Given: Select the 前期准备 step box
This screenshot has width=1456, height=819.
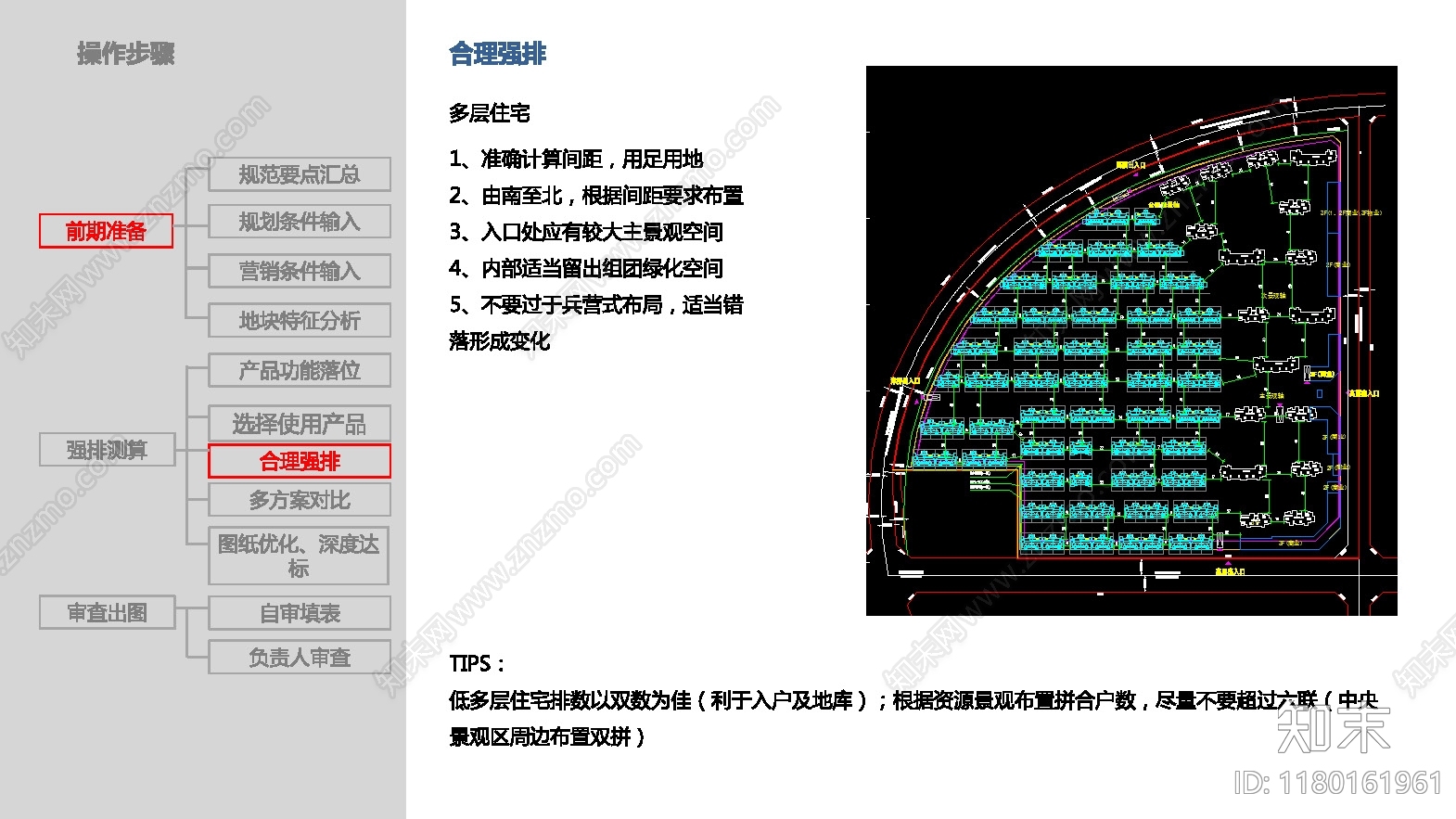Looking at the screenshot, I should click(x=106, y=231).
